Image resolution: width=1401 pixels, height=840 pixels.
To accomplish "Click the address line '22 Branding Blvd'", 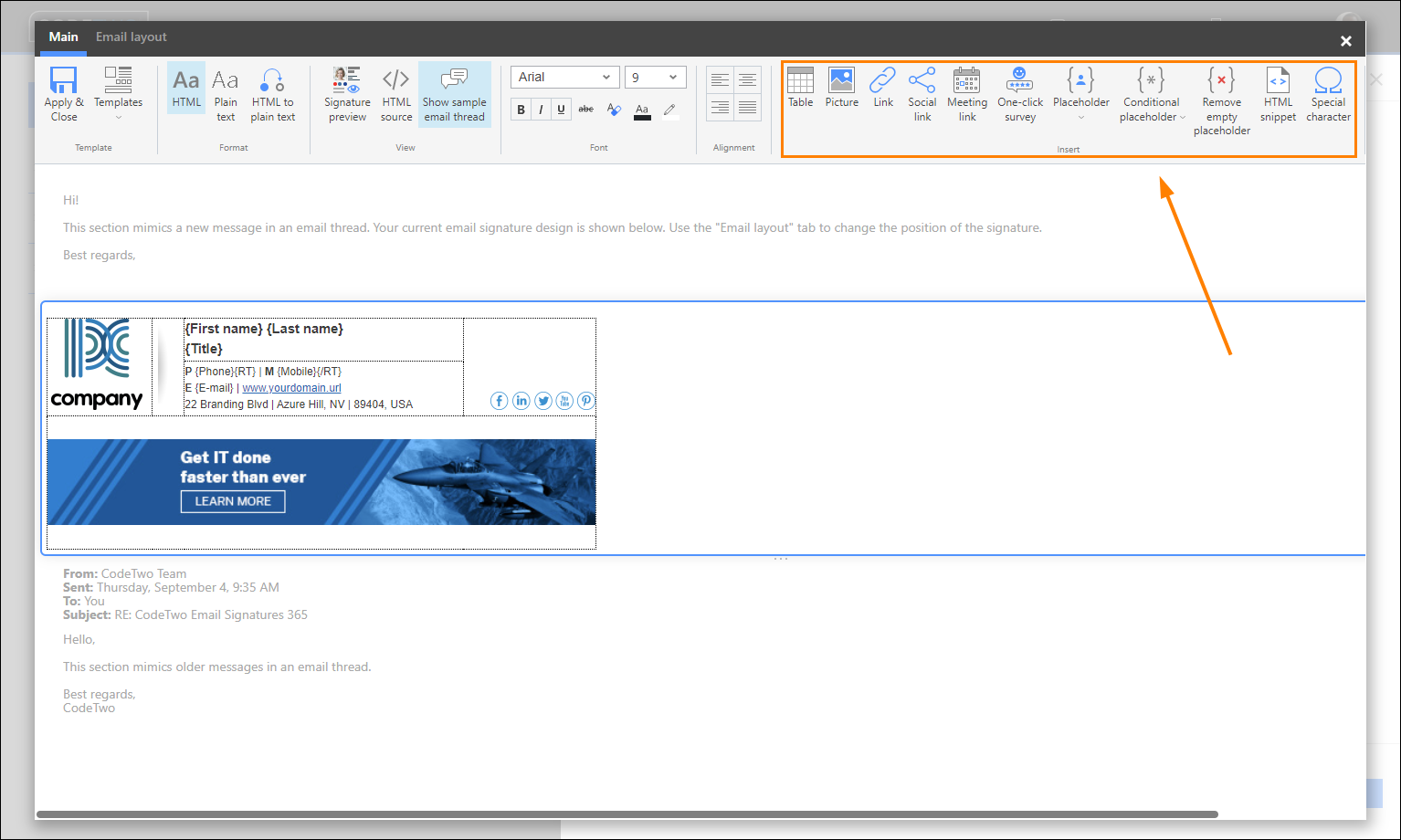I will [x=299, y=404].
